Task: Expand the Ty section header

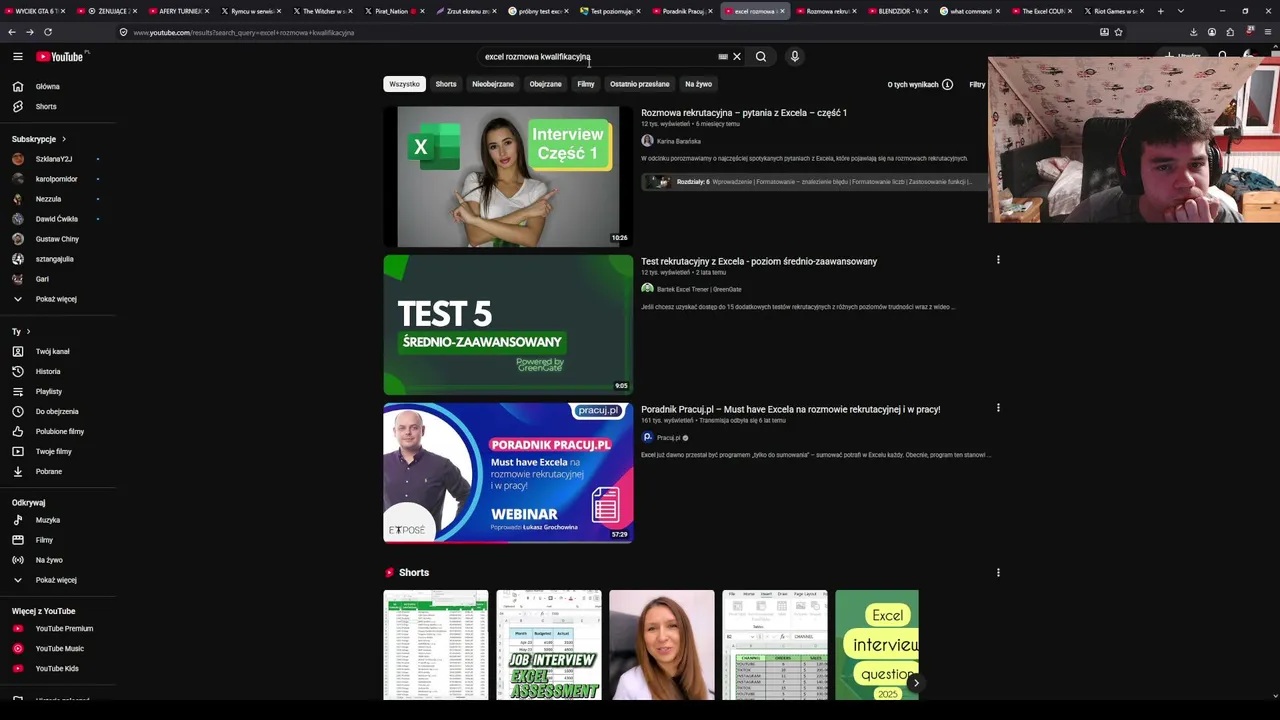Action: point(21,332)
